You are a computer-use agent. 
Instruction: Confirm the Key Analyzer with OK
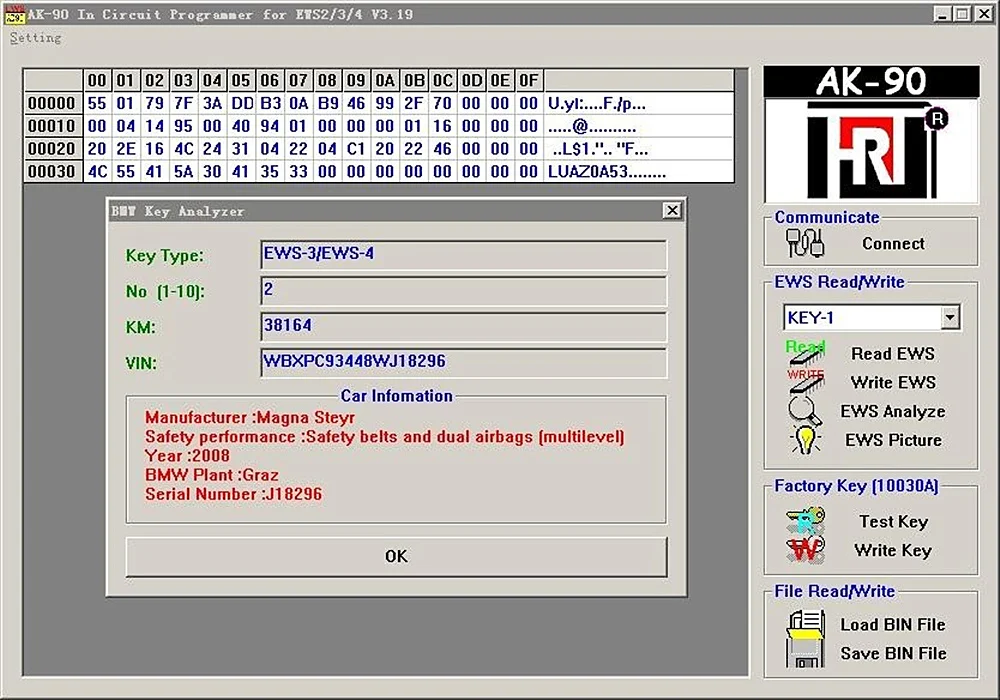(x=396, y=557)
